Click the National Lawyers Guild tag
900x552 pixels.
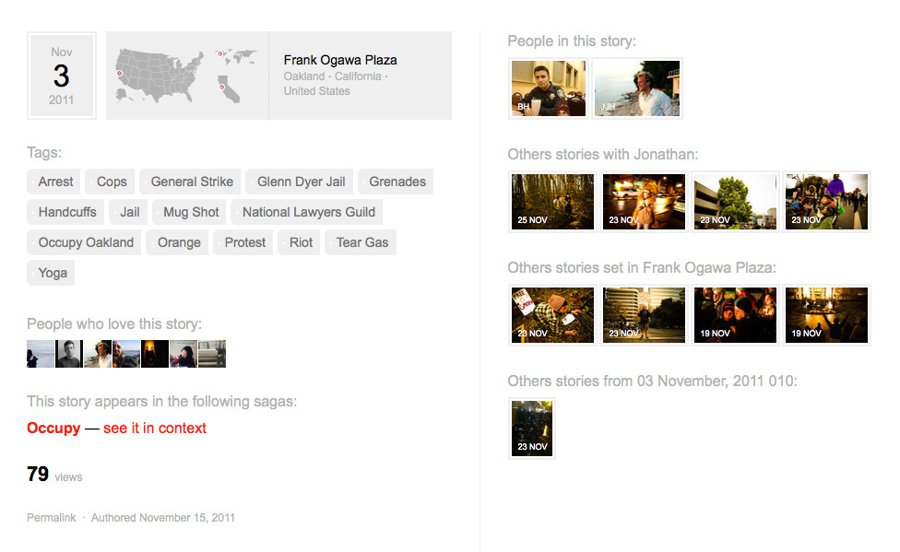pos(308,212)
